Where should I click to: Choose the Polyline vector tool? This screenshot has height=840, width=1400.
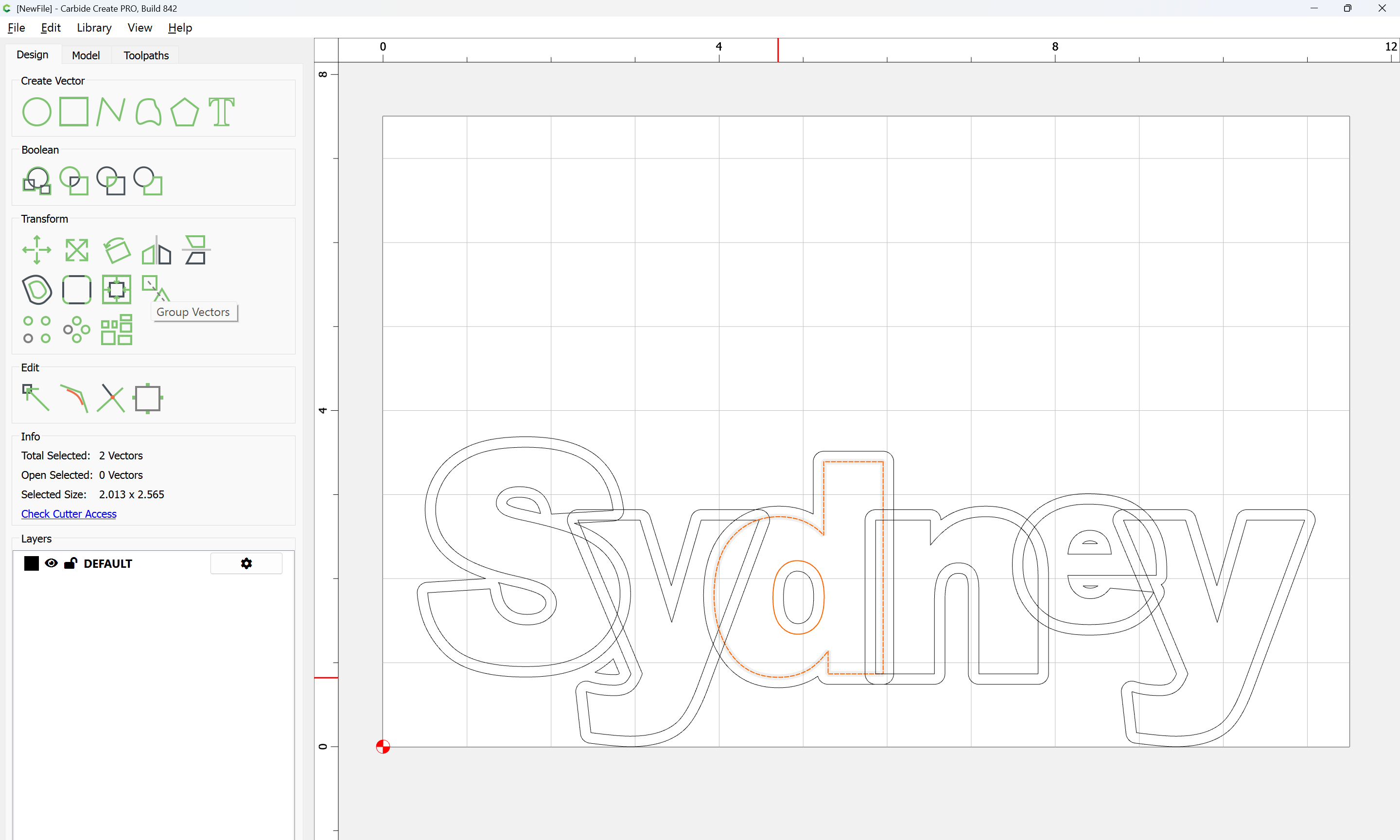tap(110, 111)
